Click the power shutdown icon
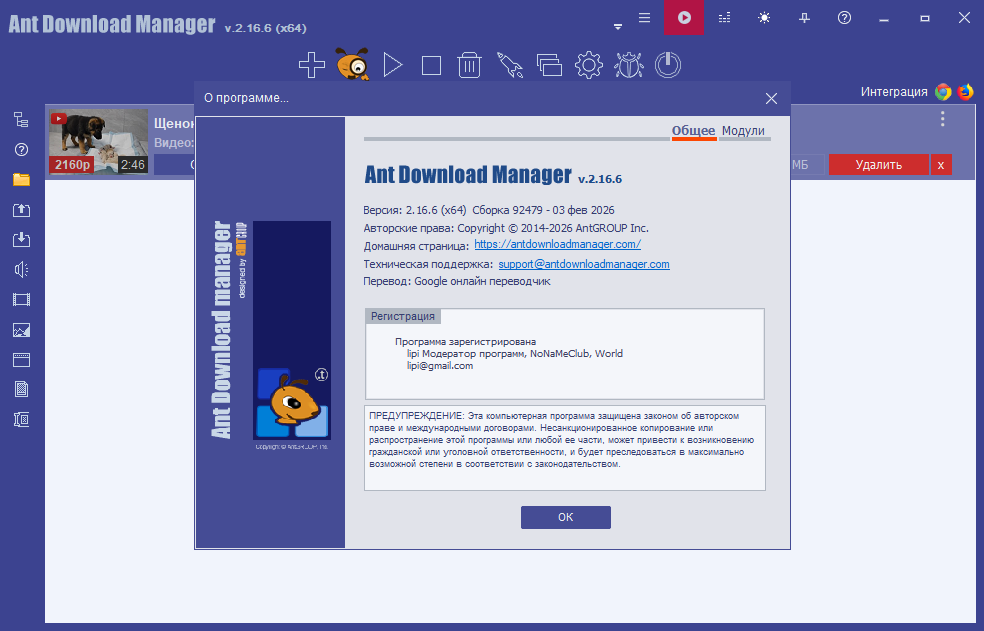The height and width of the screenshot is (631, 984). pyautogui.click(x=668, y=66)
